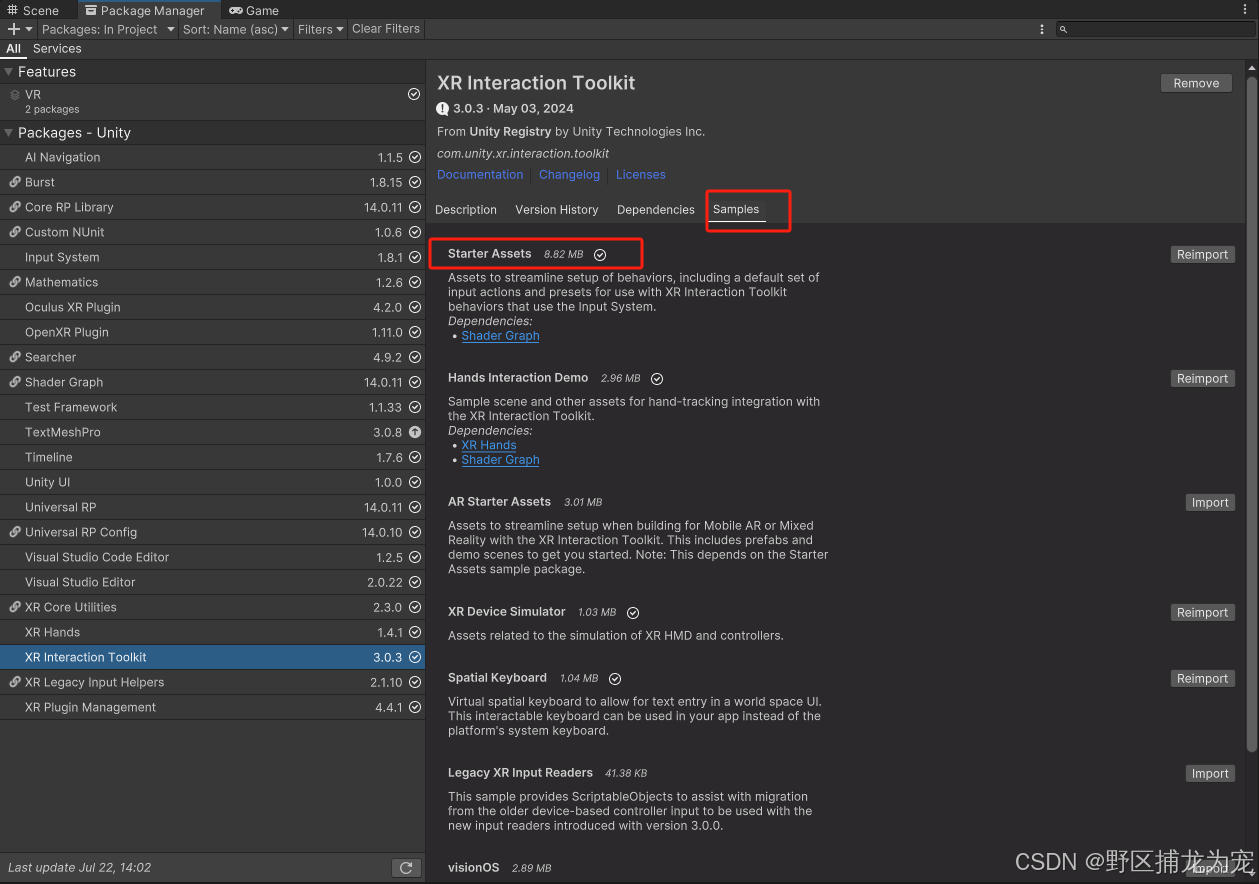1259x884 pixels.
Task: Click the link icon beside Universal RP Config
Action: point(15,532)
